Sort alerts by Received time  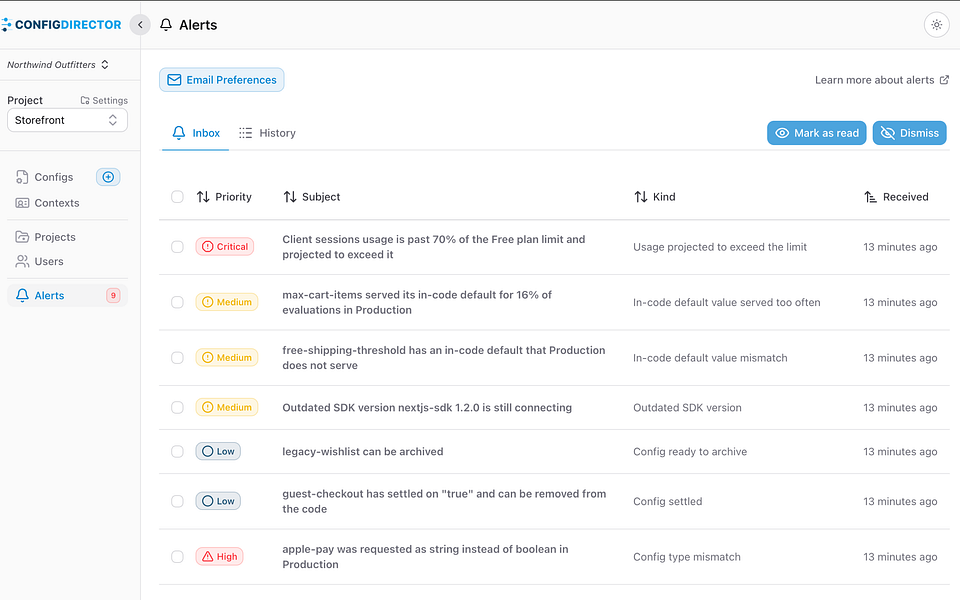pyautogui.click(x=896, y=197)
